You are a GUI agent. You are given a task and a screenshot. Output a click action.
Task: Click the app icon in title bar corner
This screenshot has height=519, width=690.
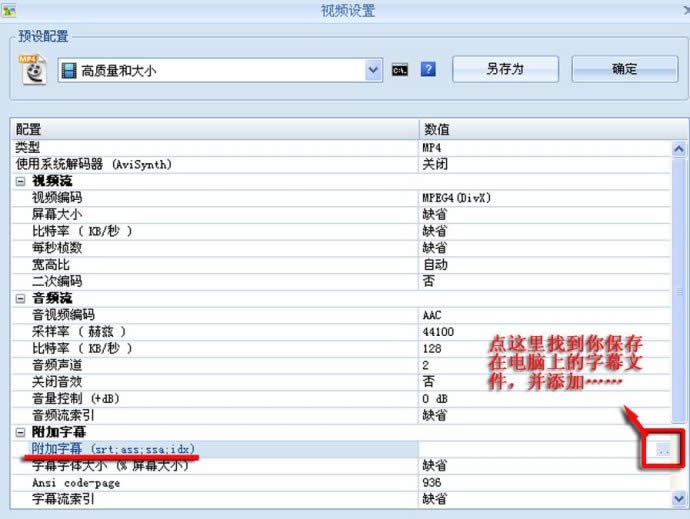pos(9,9)
